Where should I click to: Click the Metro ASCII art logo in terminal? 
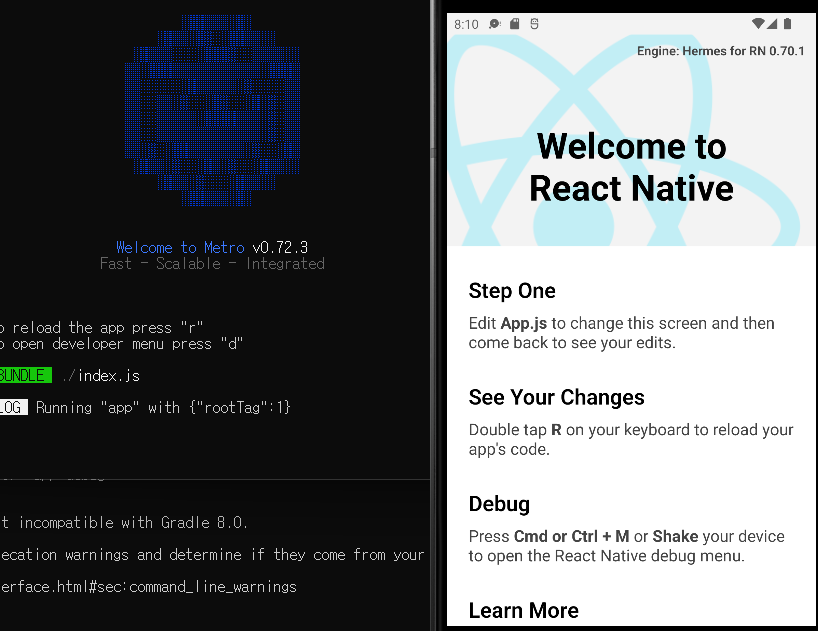(x=213, y=110)
